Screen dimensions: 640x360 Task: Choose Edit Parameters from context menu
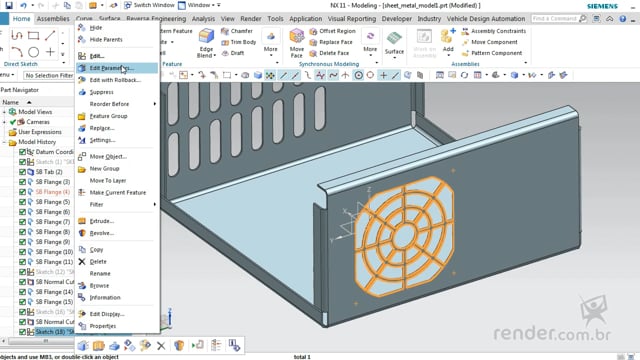pyautogui.click(x=117, y=68)
